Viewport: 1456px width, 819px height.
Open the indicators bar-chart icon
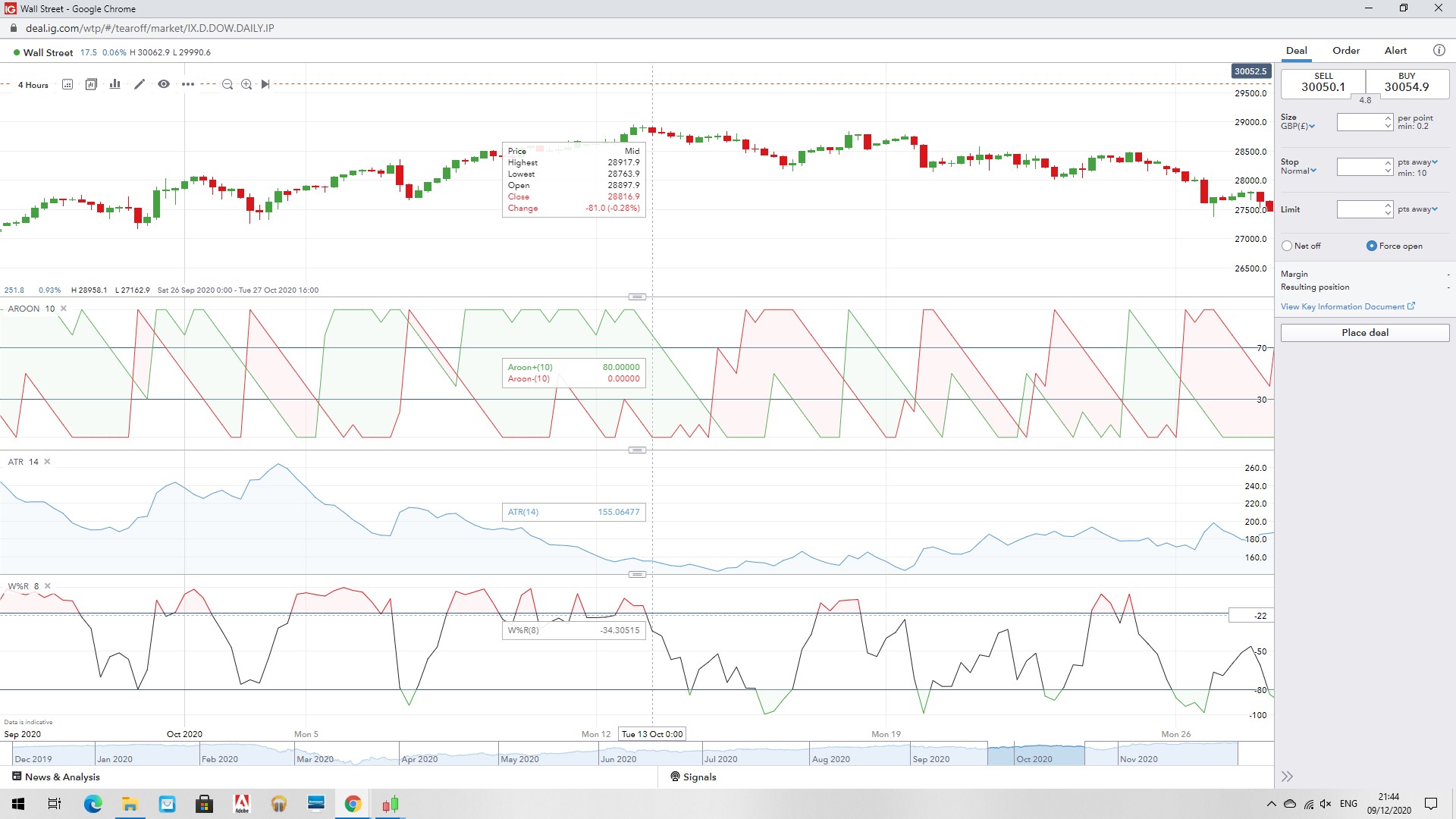click(x=115, y=84)
